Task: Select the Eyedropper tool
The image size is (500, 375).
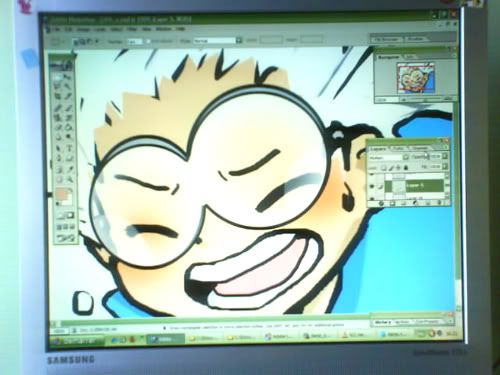Action: (x=69, y=169)
